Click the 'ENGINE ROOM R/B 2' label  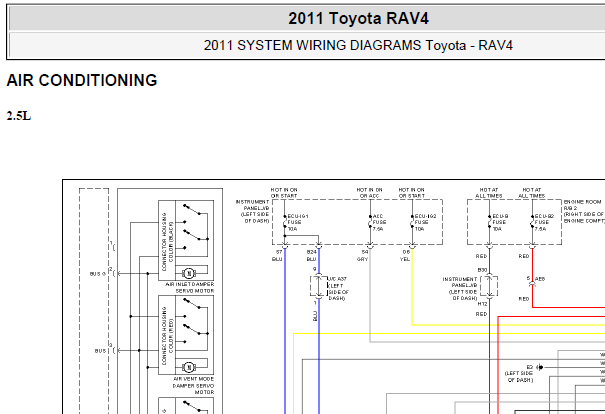(583, 211)
